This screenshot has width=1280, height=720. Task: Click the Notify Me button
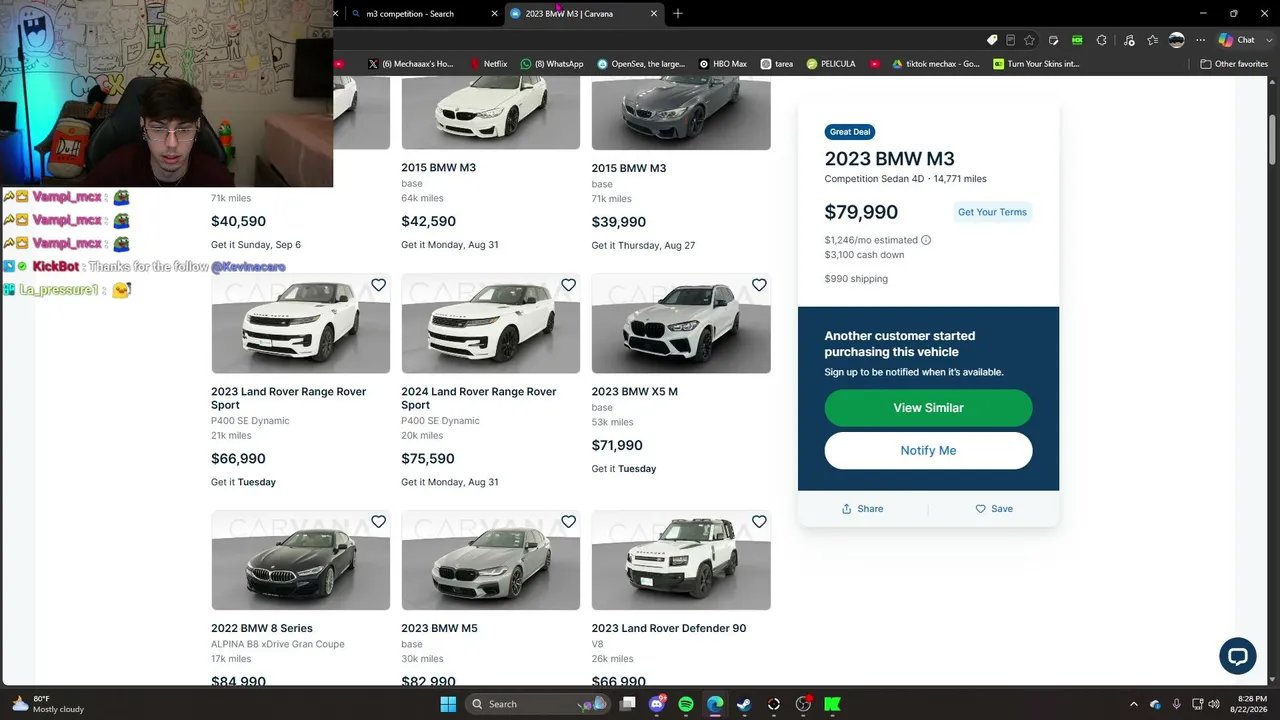click(x=928, y=451)
